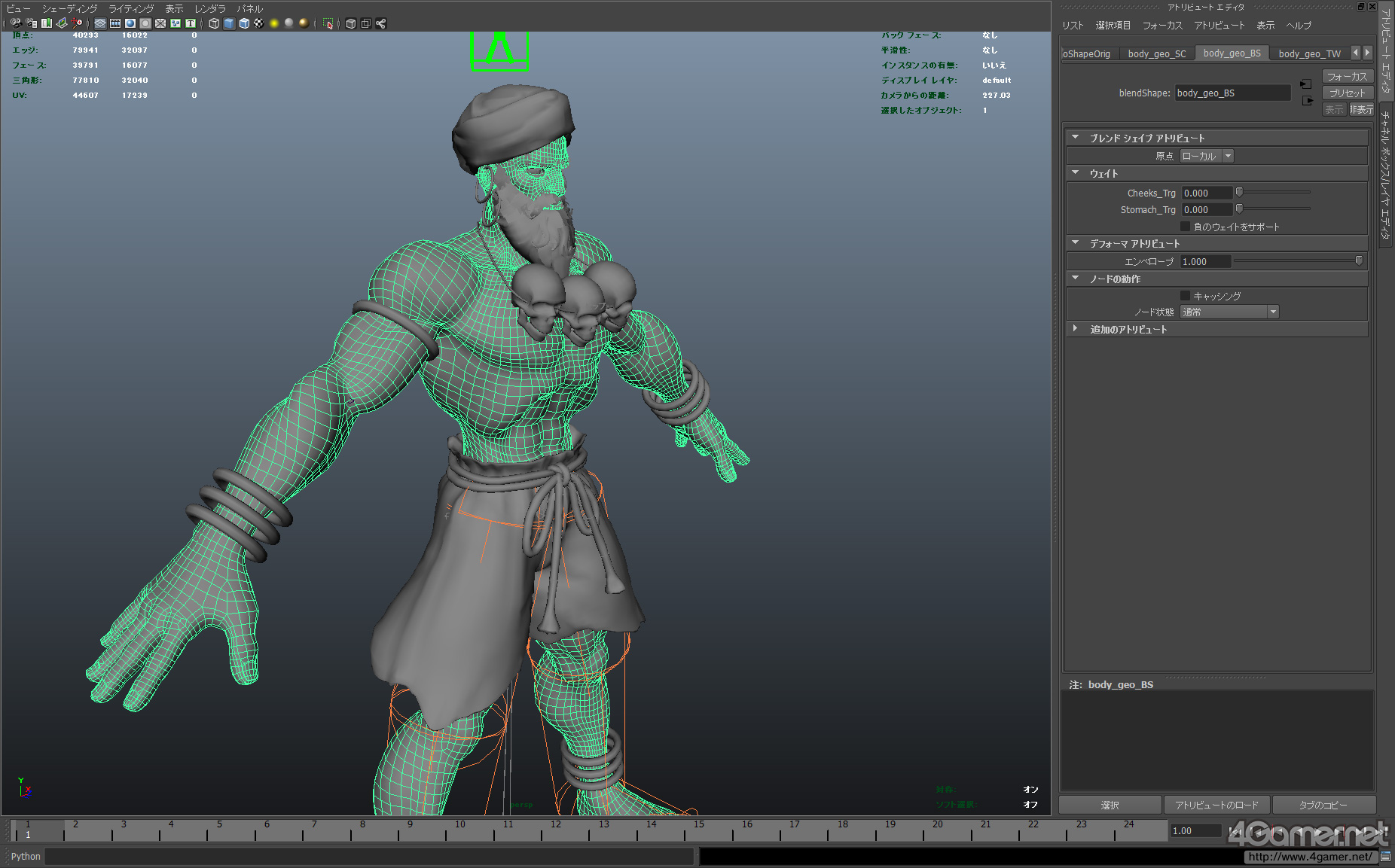Click the textured checker sphere icon
Viewport: 1395px width, 868px height.
(259, 23)
